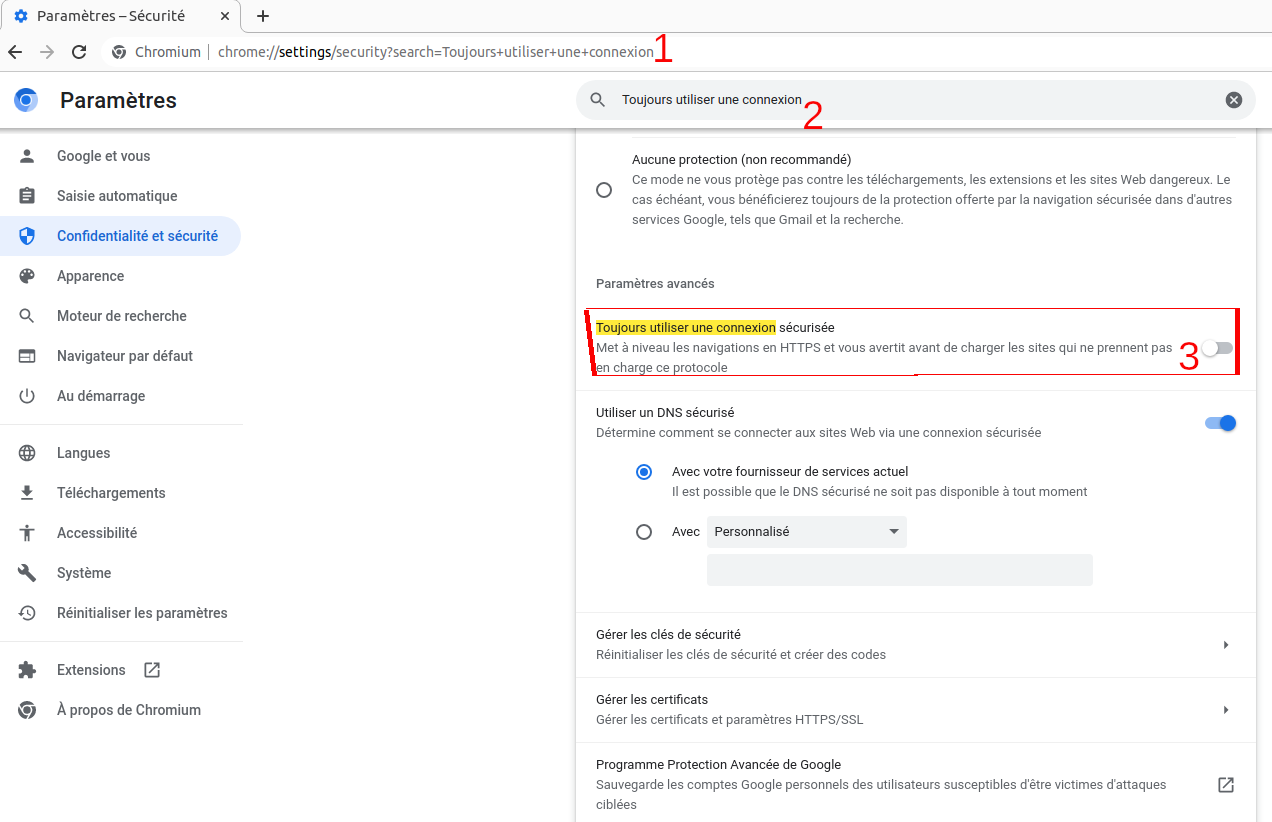1272x822 pixels.
Task: Click the Extensions puzzle piece icon
Action: 27,670
